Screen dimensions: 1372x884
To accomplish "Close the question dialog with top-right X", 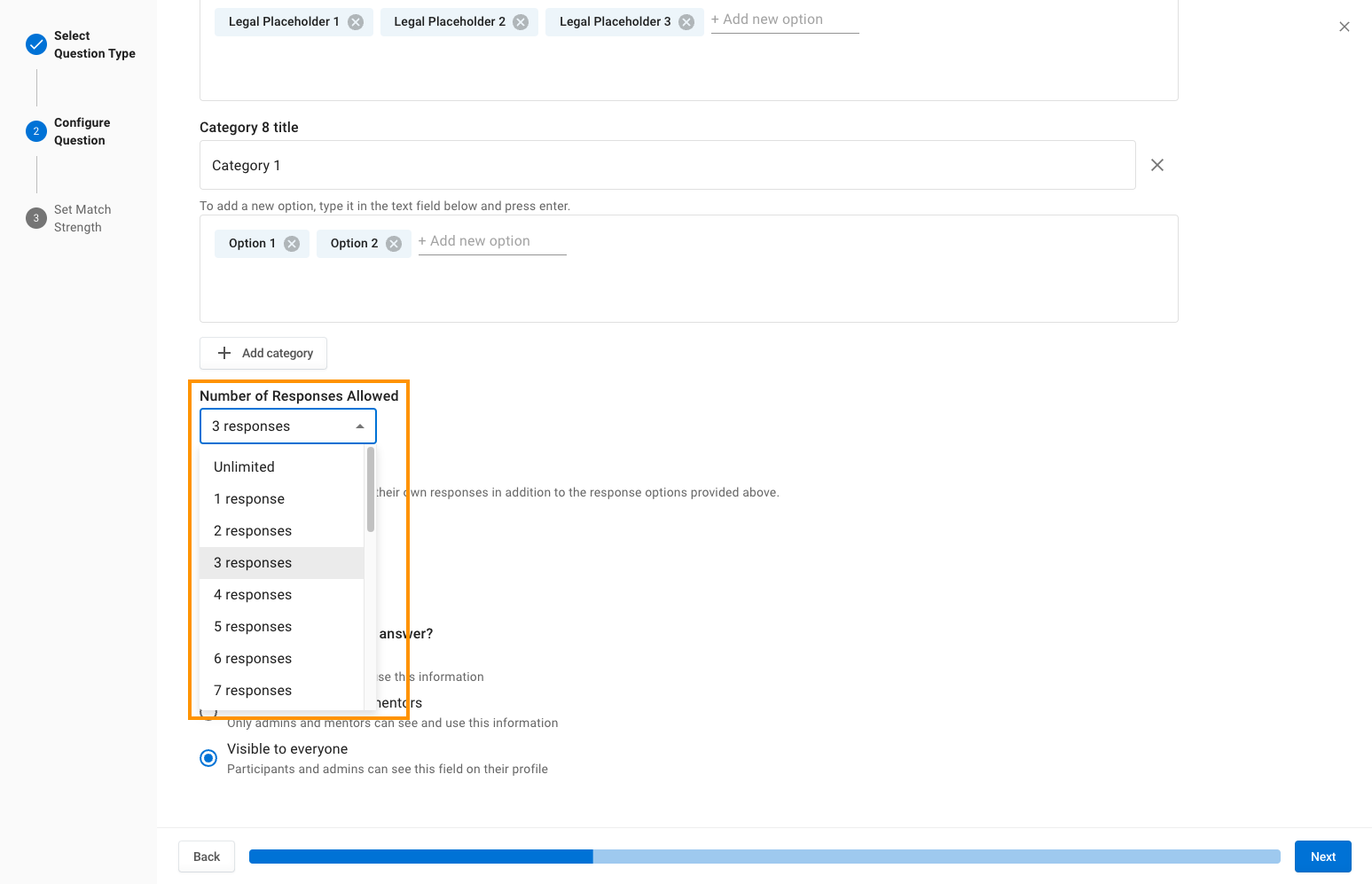I will coord(1345,27).
